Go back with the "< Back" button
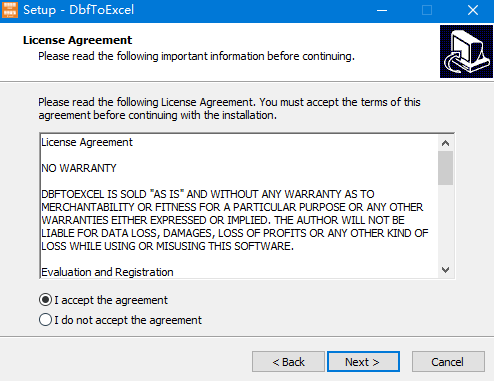Viewport: 494px width, 381px height. coord(288,362)
